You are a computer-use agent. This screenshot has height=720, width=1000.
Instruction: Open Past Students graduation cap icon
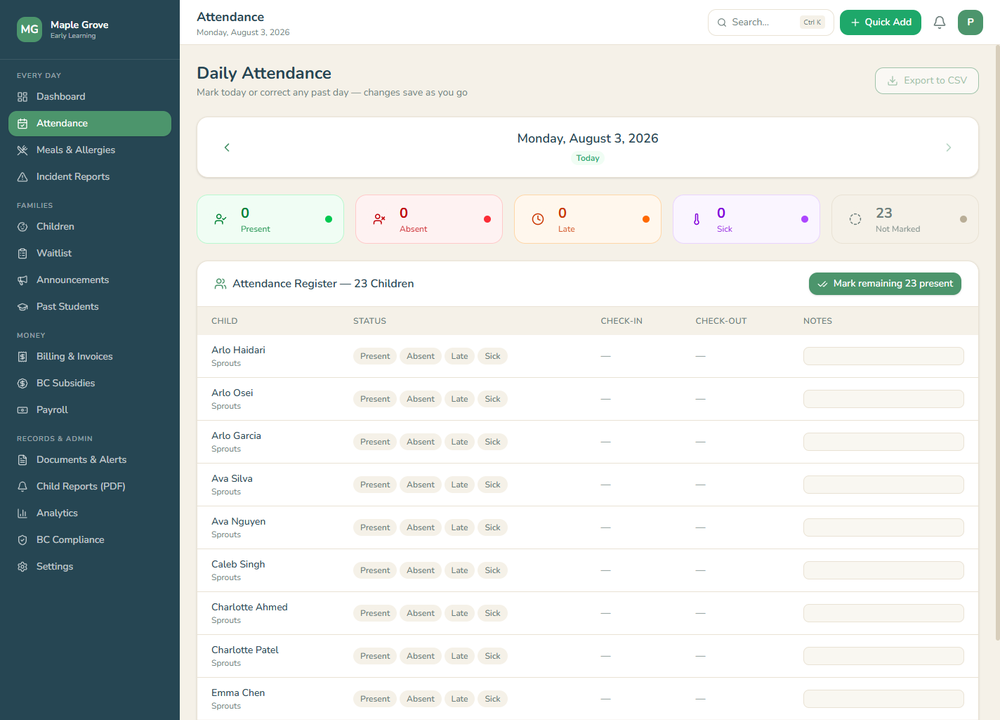coord(22,307)
